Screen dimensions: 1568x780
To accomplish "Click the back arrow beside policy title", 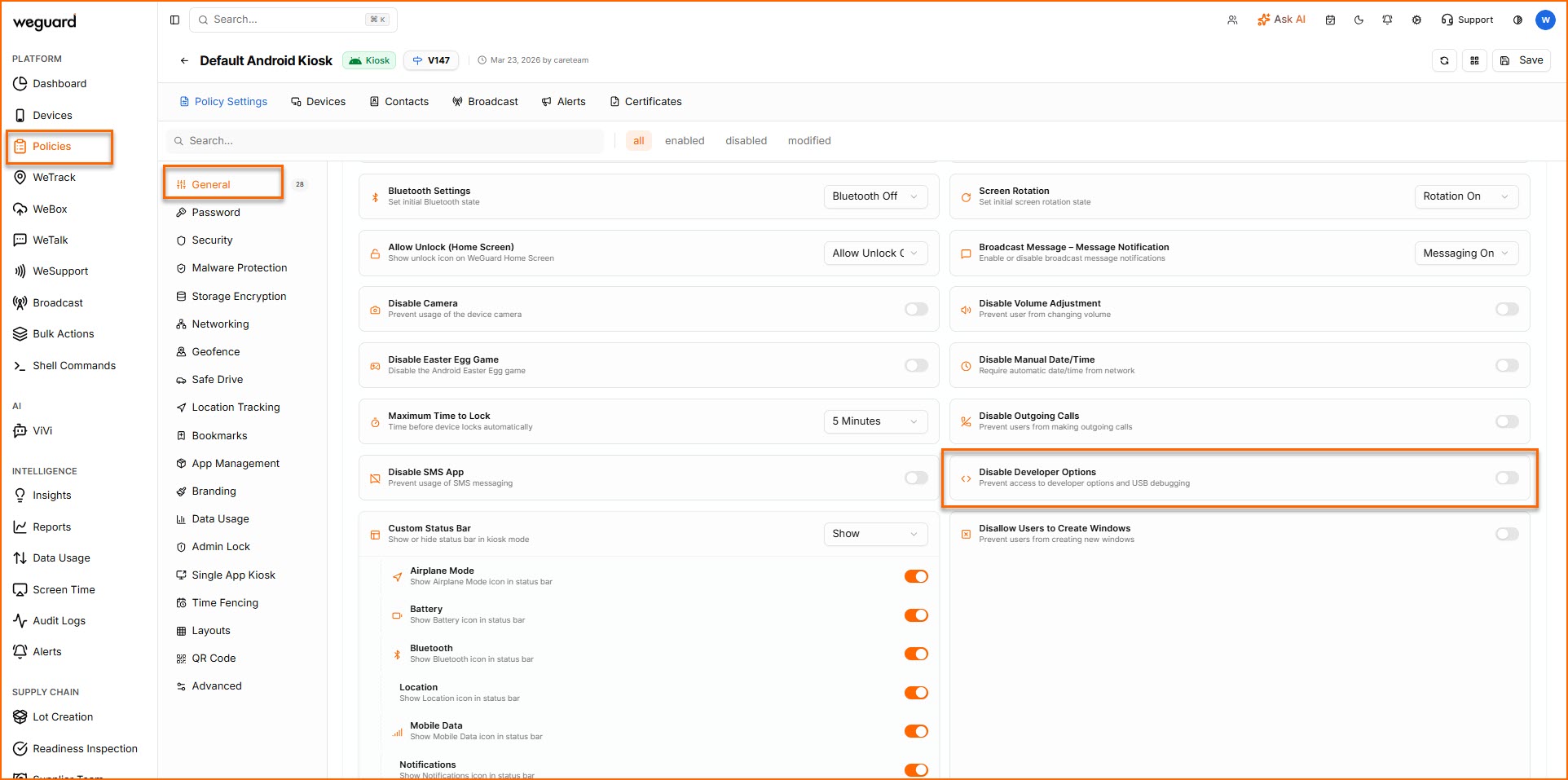I will [184, 60].
